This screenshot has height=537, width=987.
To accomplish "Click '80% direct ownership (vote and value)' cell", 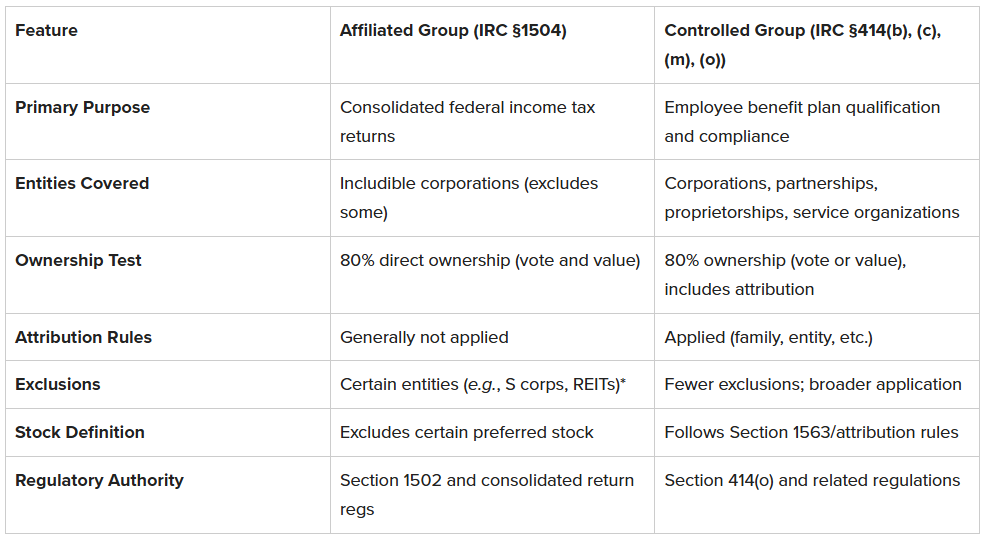I will [489, 261].
